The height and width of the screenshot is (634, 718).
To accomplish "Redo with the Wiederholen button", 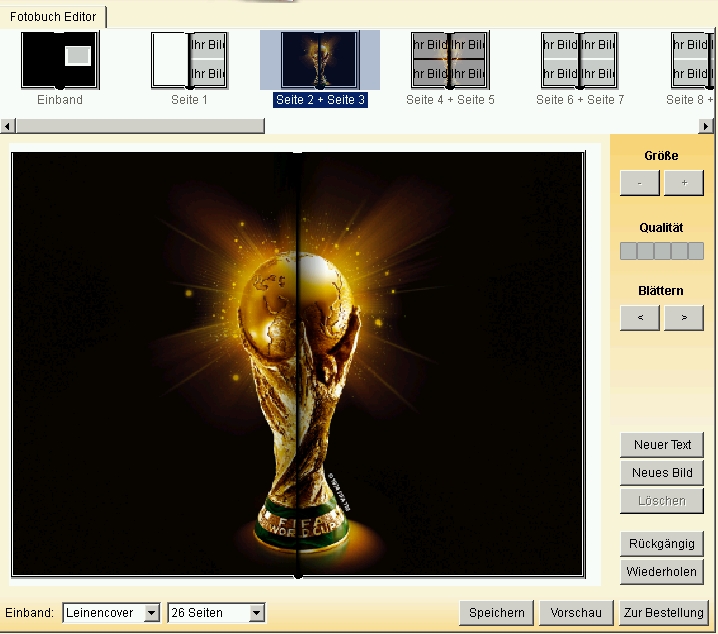I will click(662, 572).
